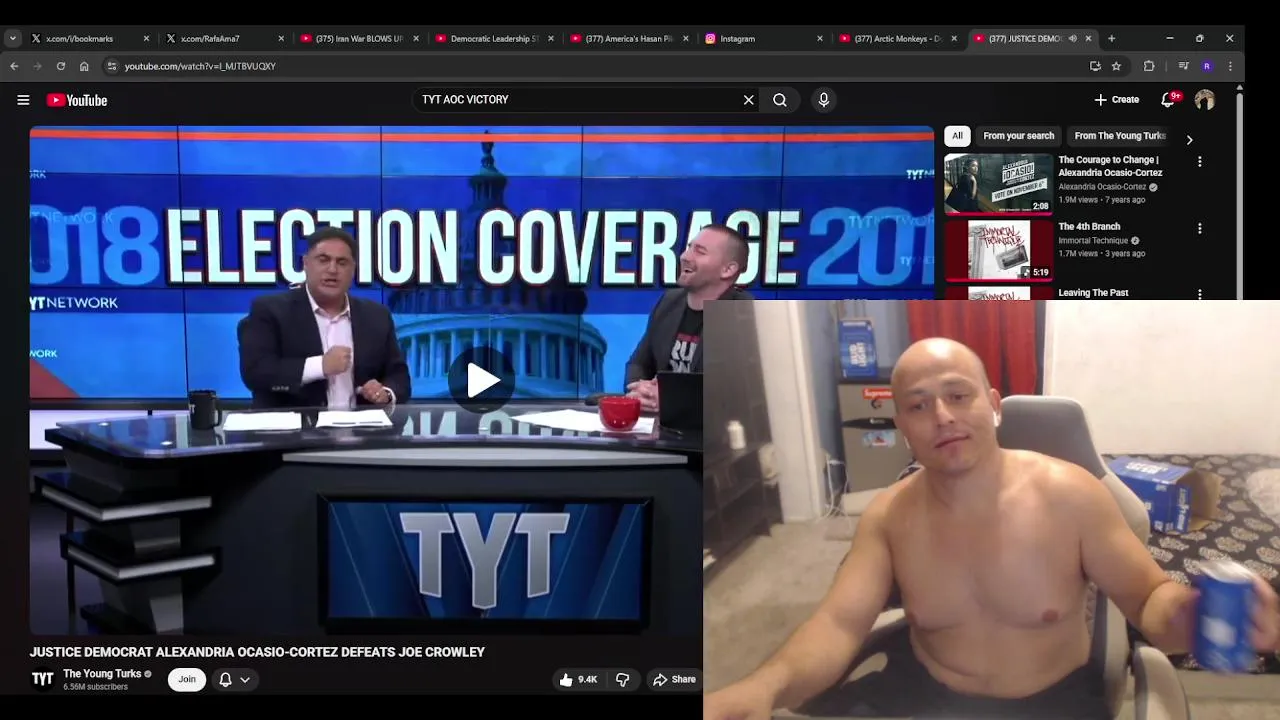Play the video using the center play button
The image size is (1280, 720).
click(482, 380)
